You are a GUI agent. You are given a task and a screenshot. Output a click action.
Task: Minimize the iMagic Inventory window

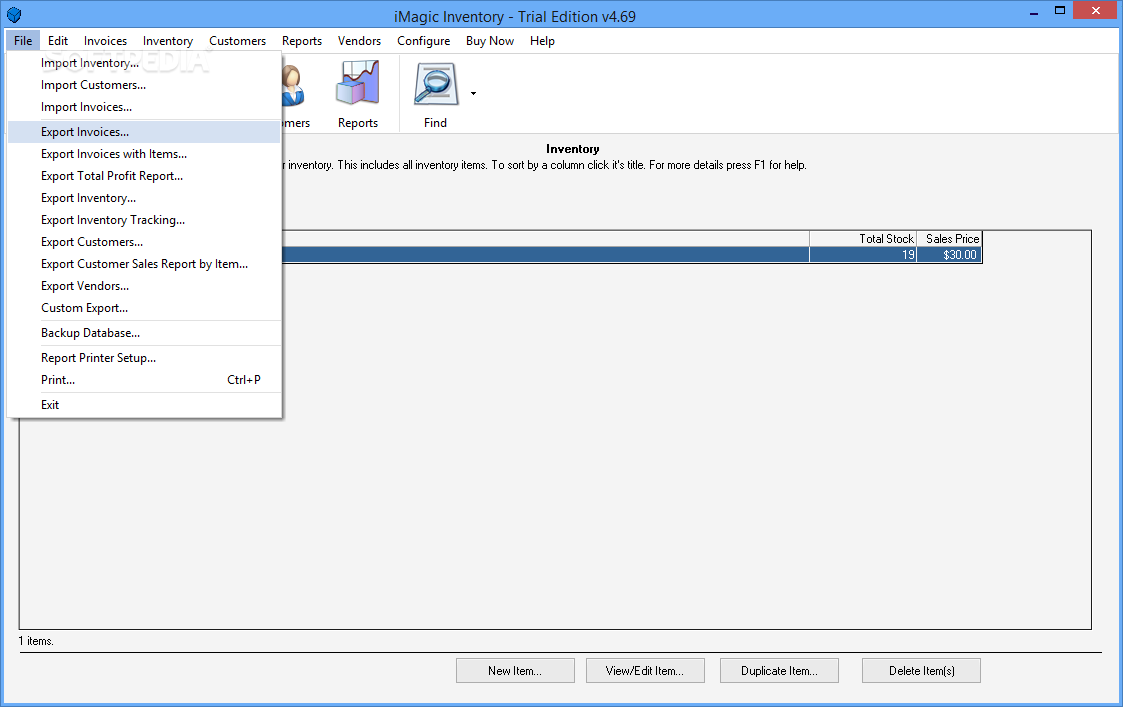coord(1034,13)
